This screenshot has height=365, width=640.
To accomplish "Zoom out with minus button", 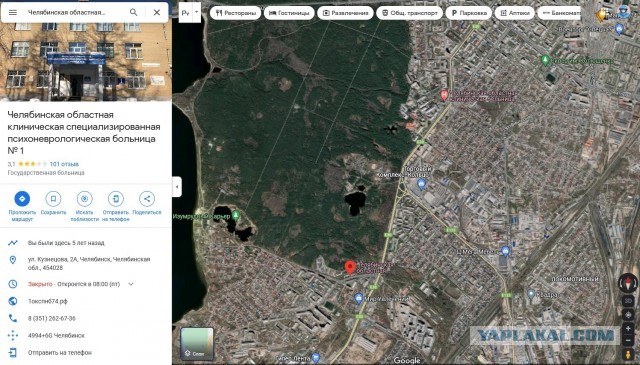I will [628, 340].
